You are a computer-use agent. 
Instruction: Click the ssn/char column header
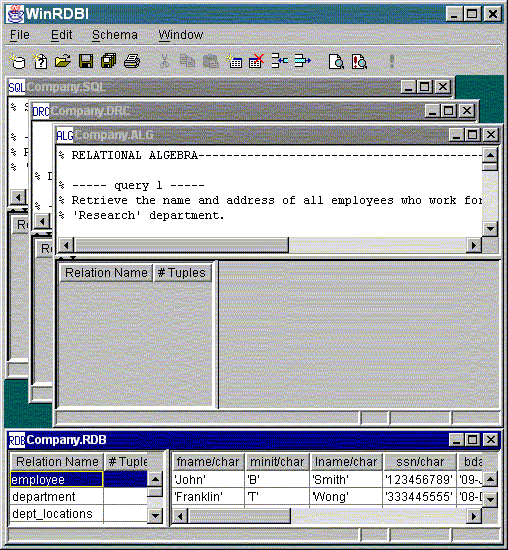pyautogui.click(x=420, y=462)
